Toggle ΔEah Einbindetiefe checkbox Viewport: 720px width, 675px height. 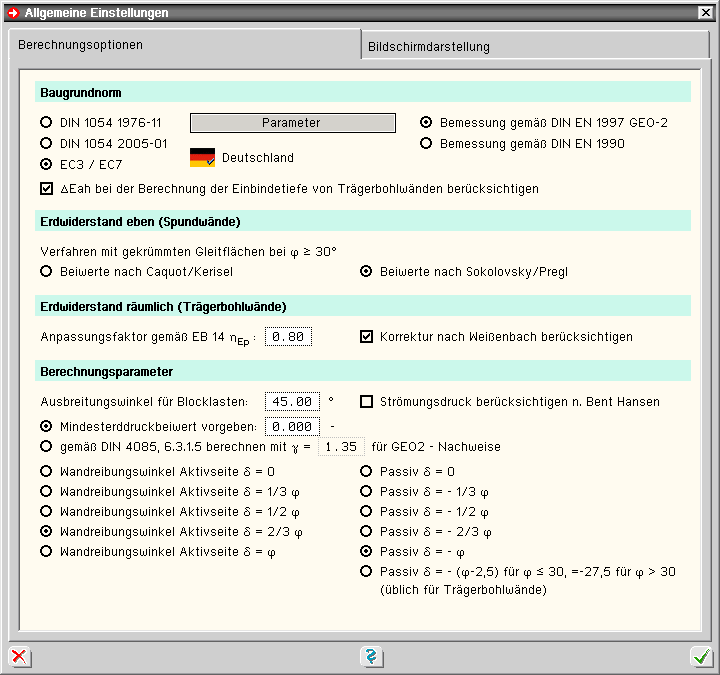coord(46,188)
